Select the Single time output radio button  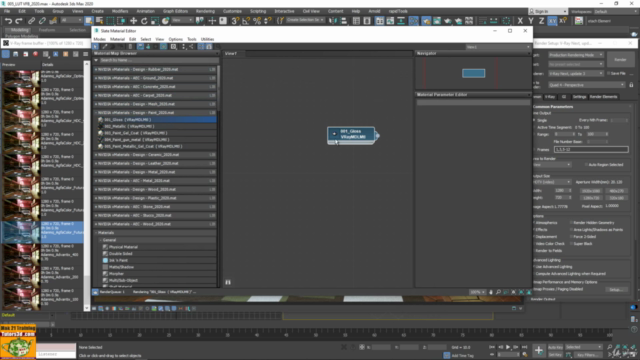pos(534,120)
